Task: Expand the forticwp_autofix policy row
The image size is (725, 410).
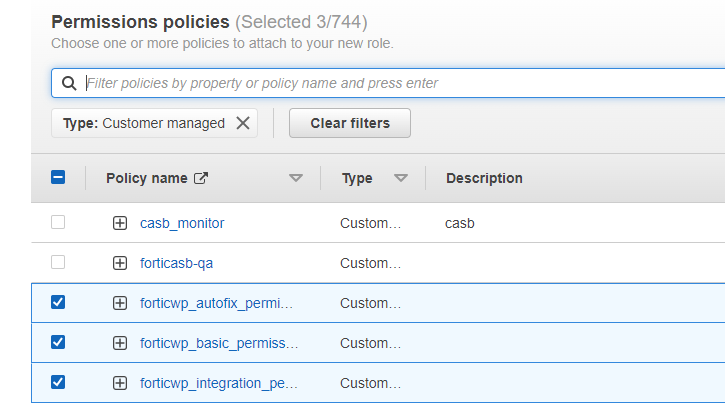Action: point(120,303)
